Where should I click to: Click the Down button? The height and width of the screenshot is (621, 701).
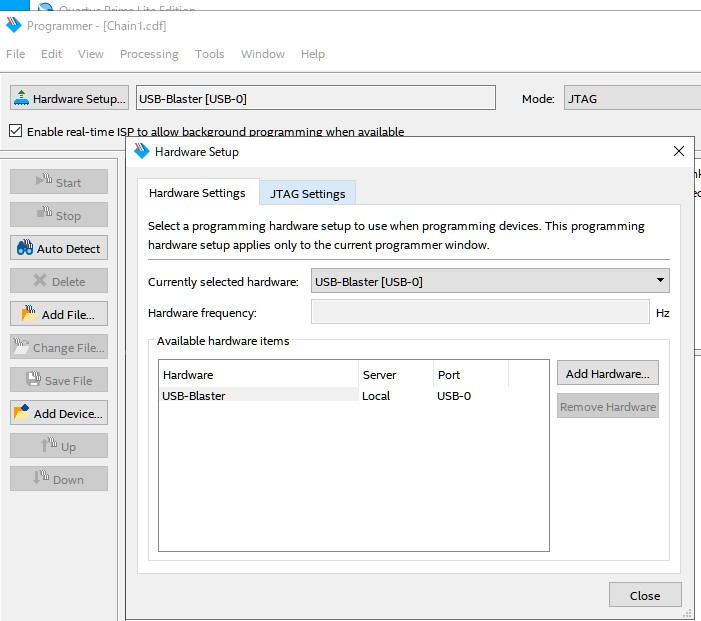pyautogui.click(x=59, y=479)
